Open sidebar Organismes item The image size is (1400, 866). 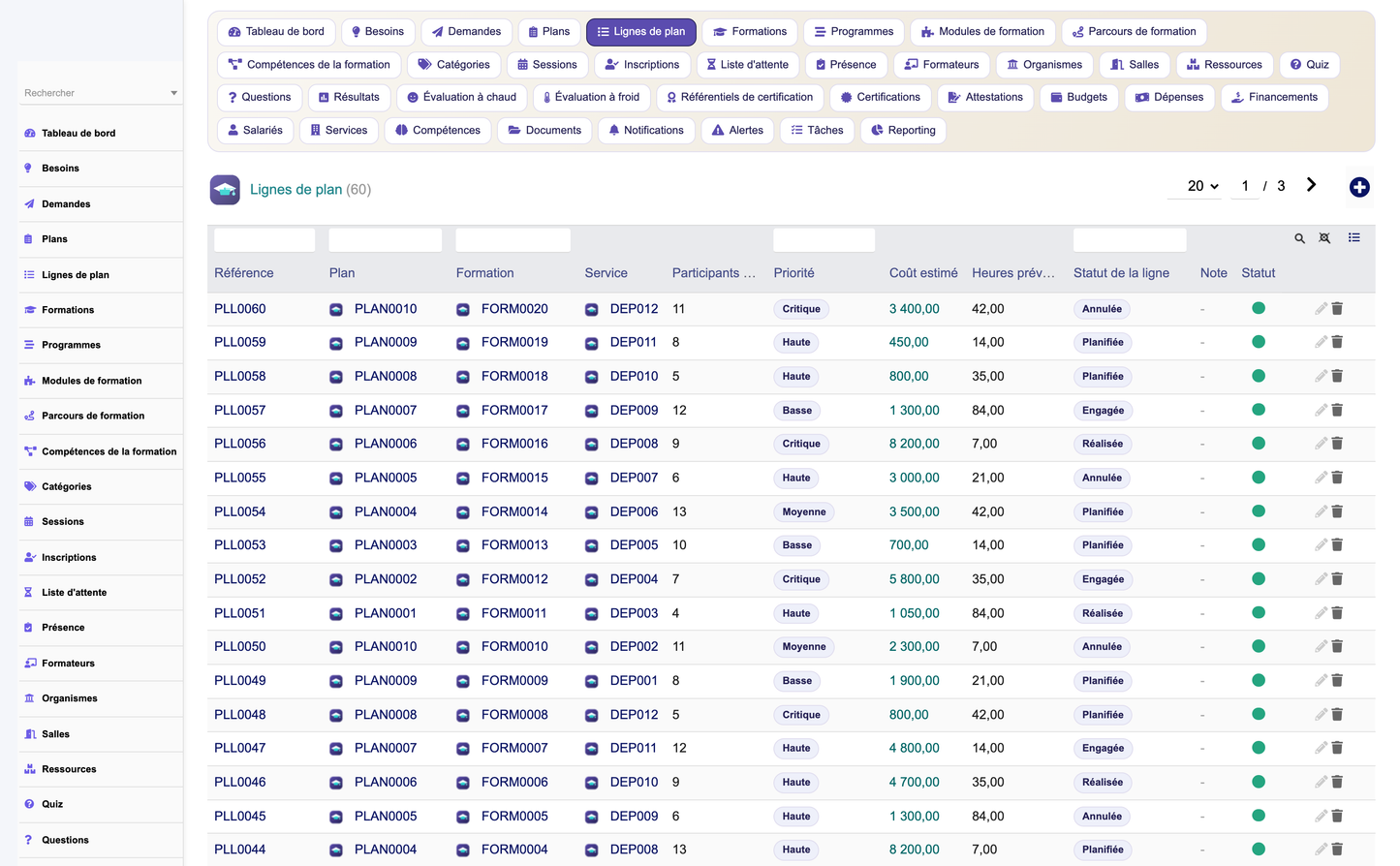point(101,698)
